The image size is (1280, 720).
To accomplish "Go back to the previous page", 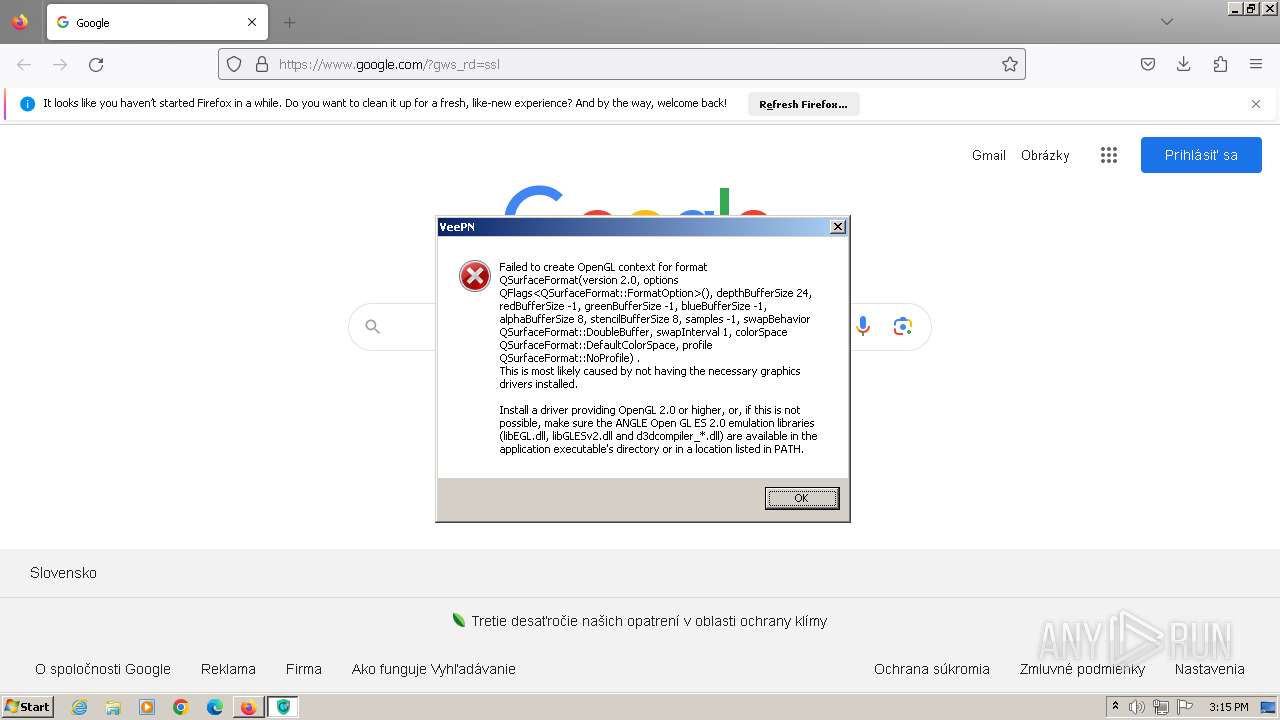I will coord(24,64).
